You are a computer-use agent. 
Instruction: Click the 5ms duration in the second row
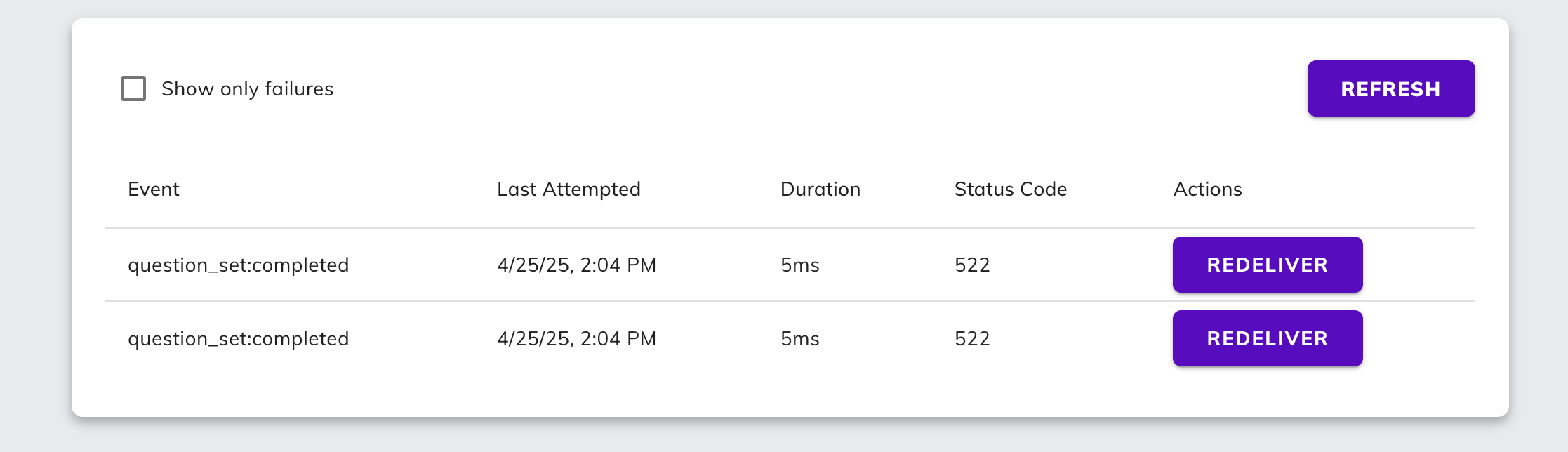(x=799, y=339)
